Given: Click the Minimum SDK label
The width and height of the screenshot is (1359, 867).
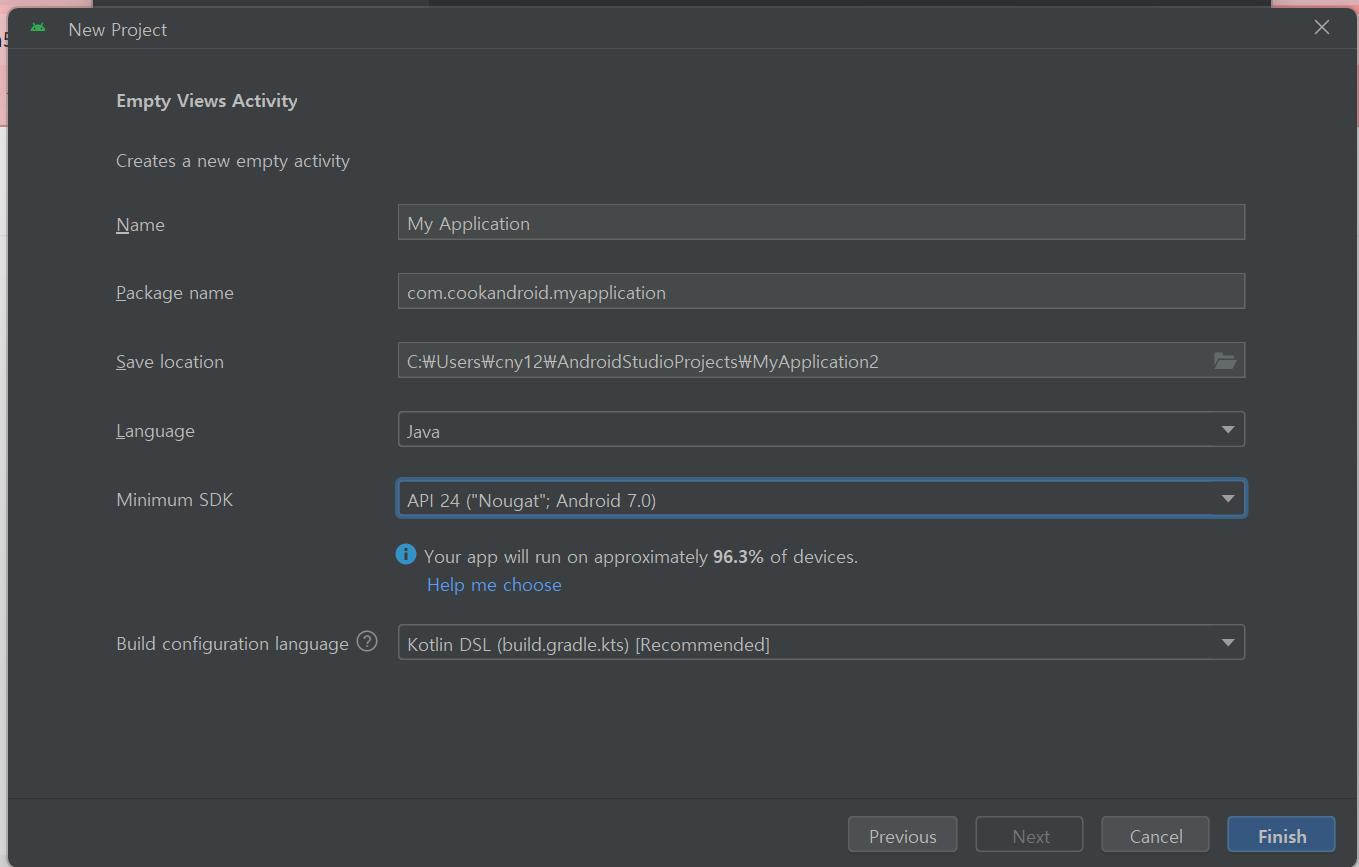Looking at the screenshot, I should pyautogui.click(x=175, y=499).
